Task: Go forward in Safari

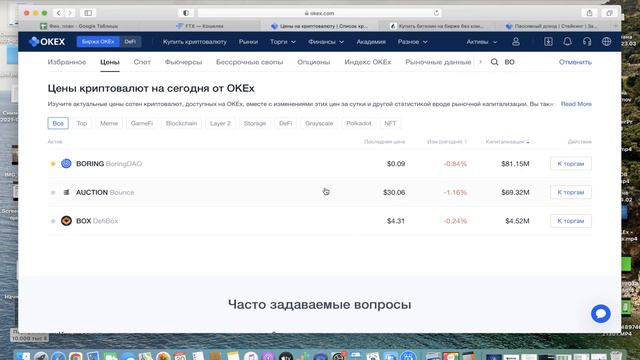Action: (70, 13)
